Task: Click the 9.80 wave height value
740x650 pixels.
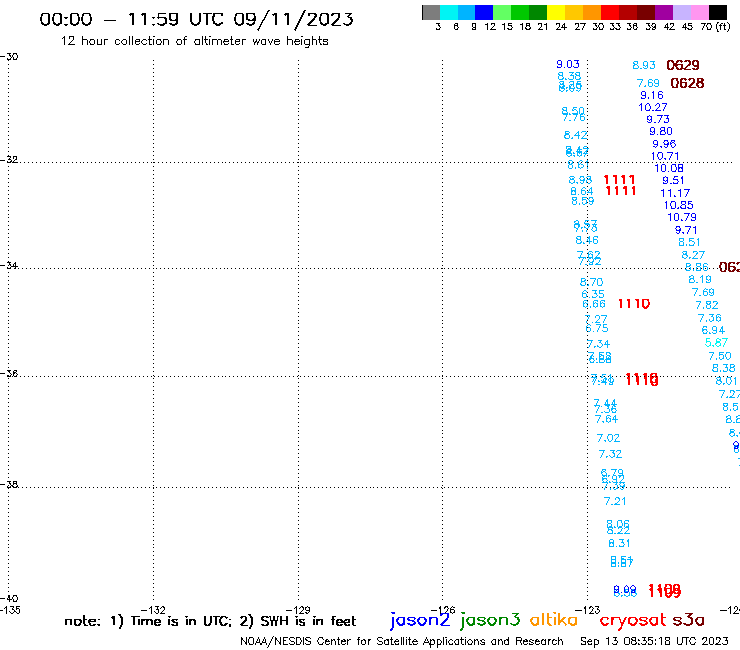Action: point(661,132)
